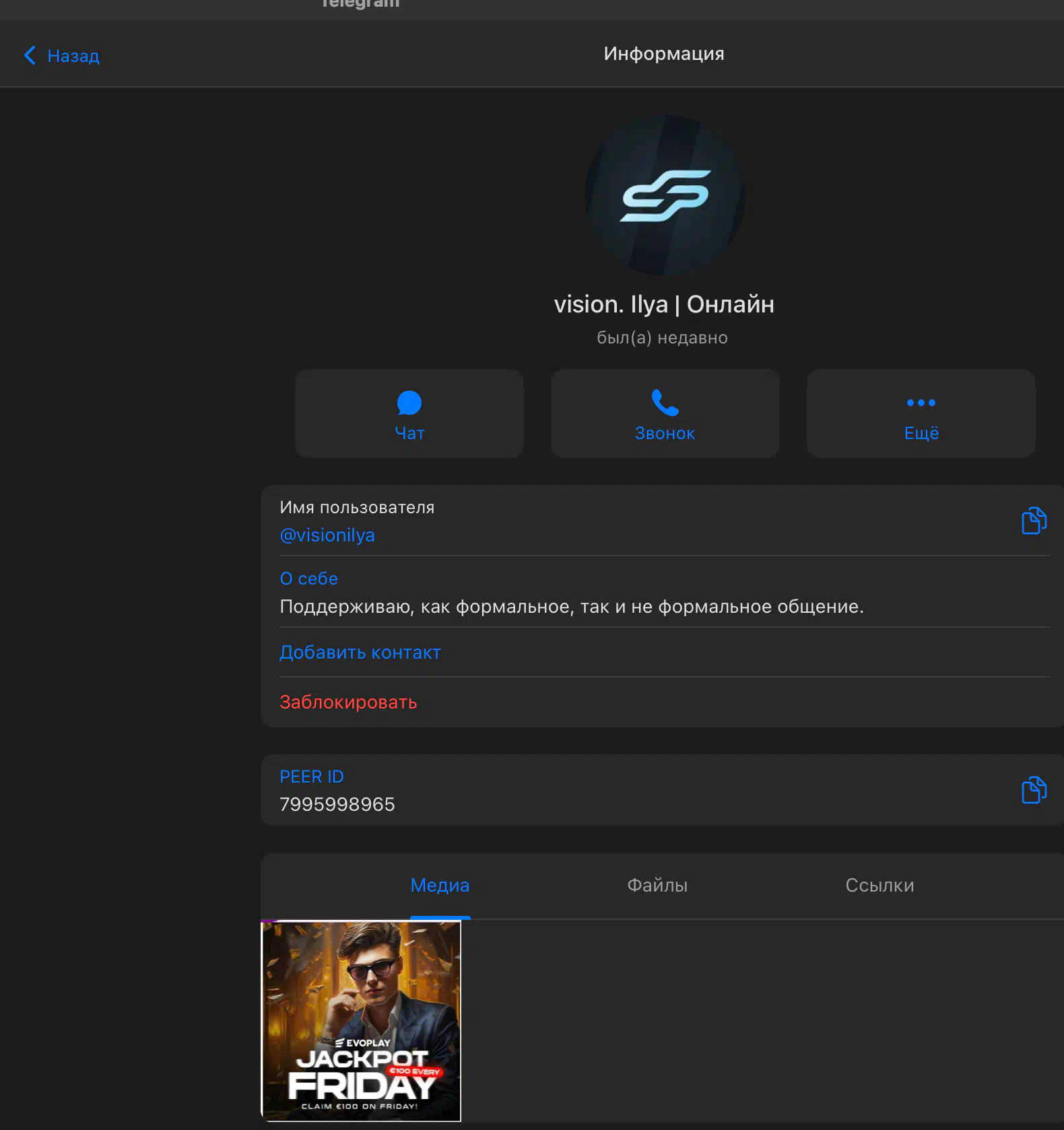Open the Jackpot Friday media thumbnail
This screenshot has height=1130, width=1064.
coord(361,1022)
